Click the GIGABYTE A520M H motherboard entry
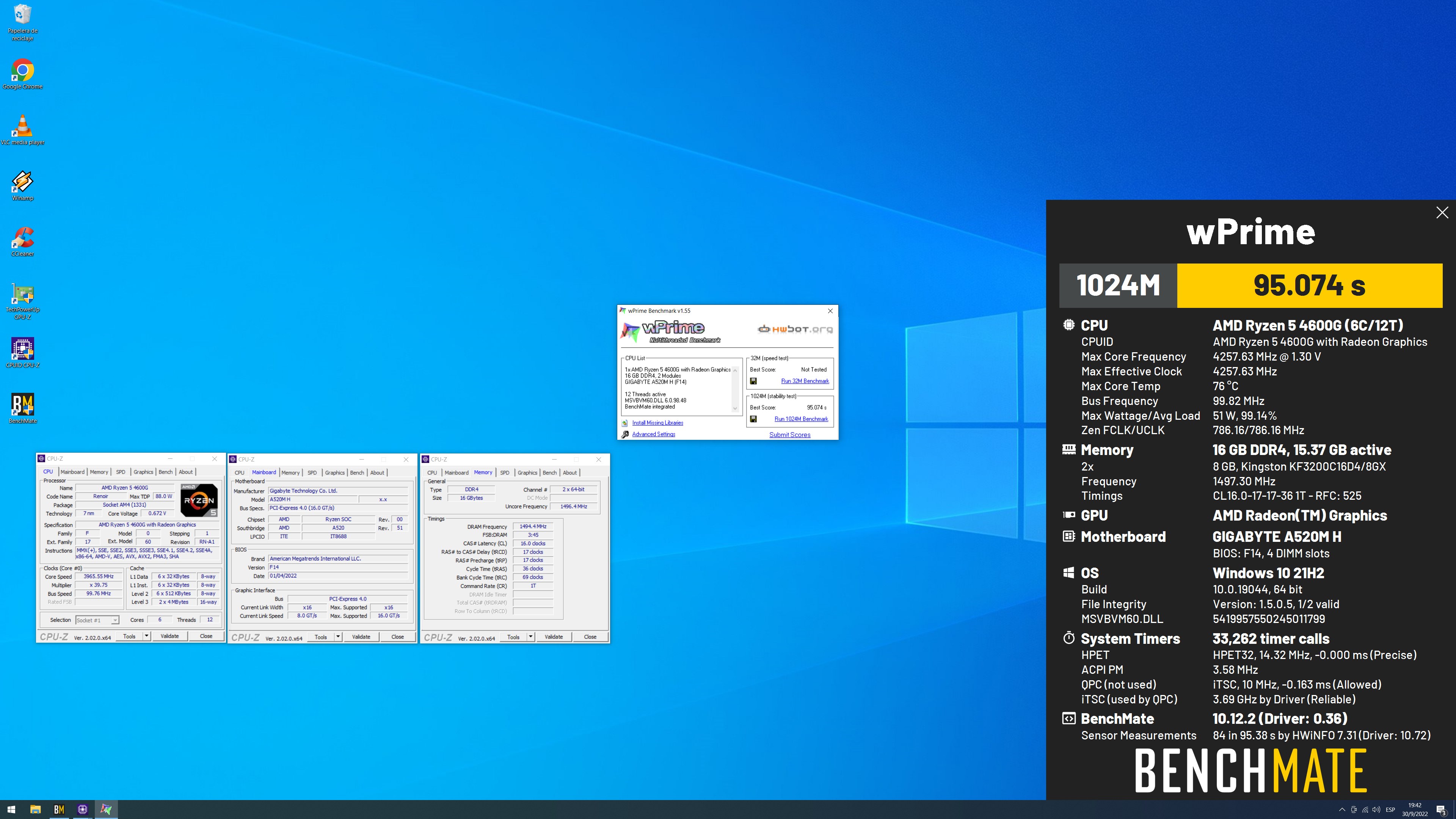 point(1277,537)
